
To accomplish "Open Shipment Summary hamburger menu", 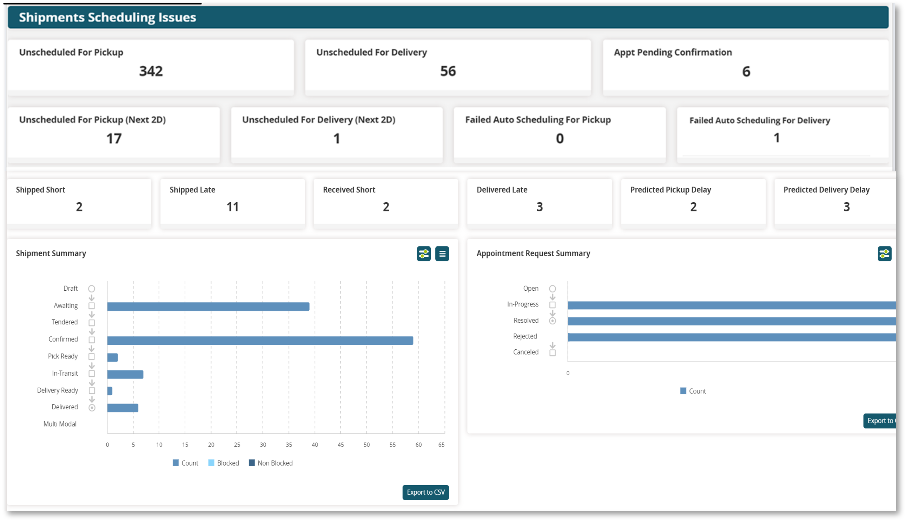I will click(442, 254).
